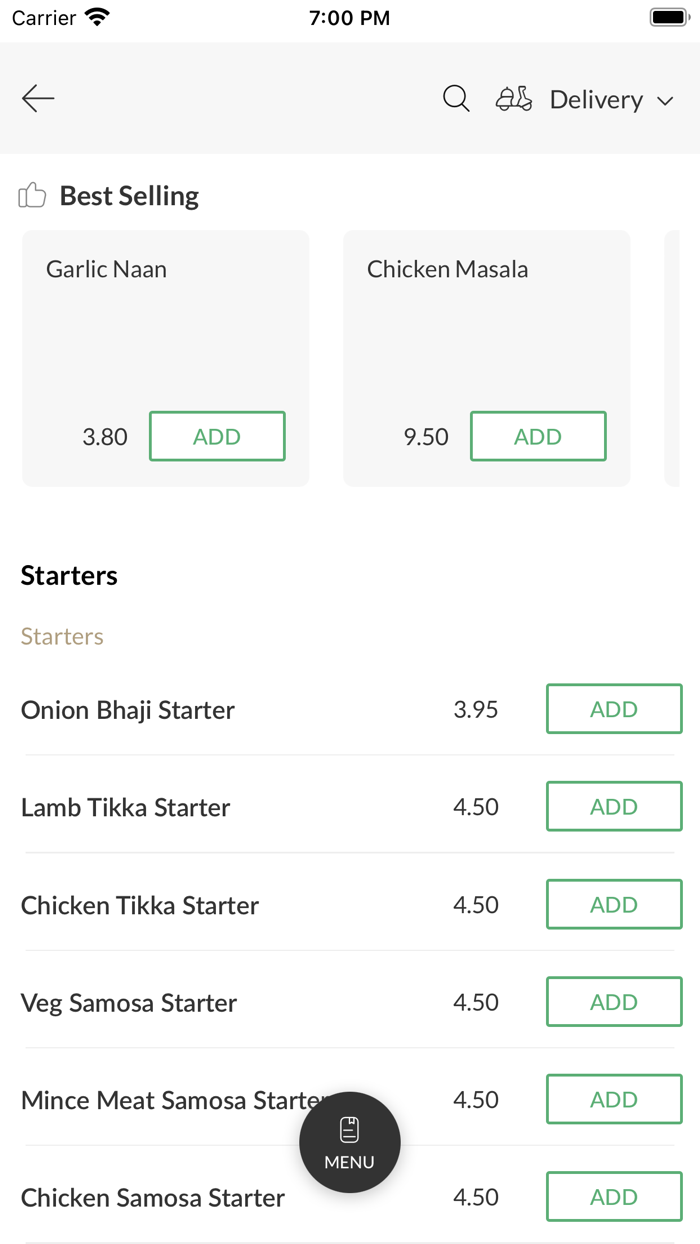The height and width of the screenshot is (1244, 700).
Task: Click the back arrow icon
Action: (x=37, y=98)
